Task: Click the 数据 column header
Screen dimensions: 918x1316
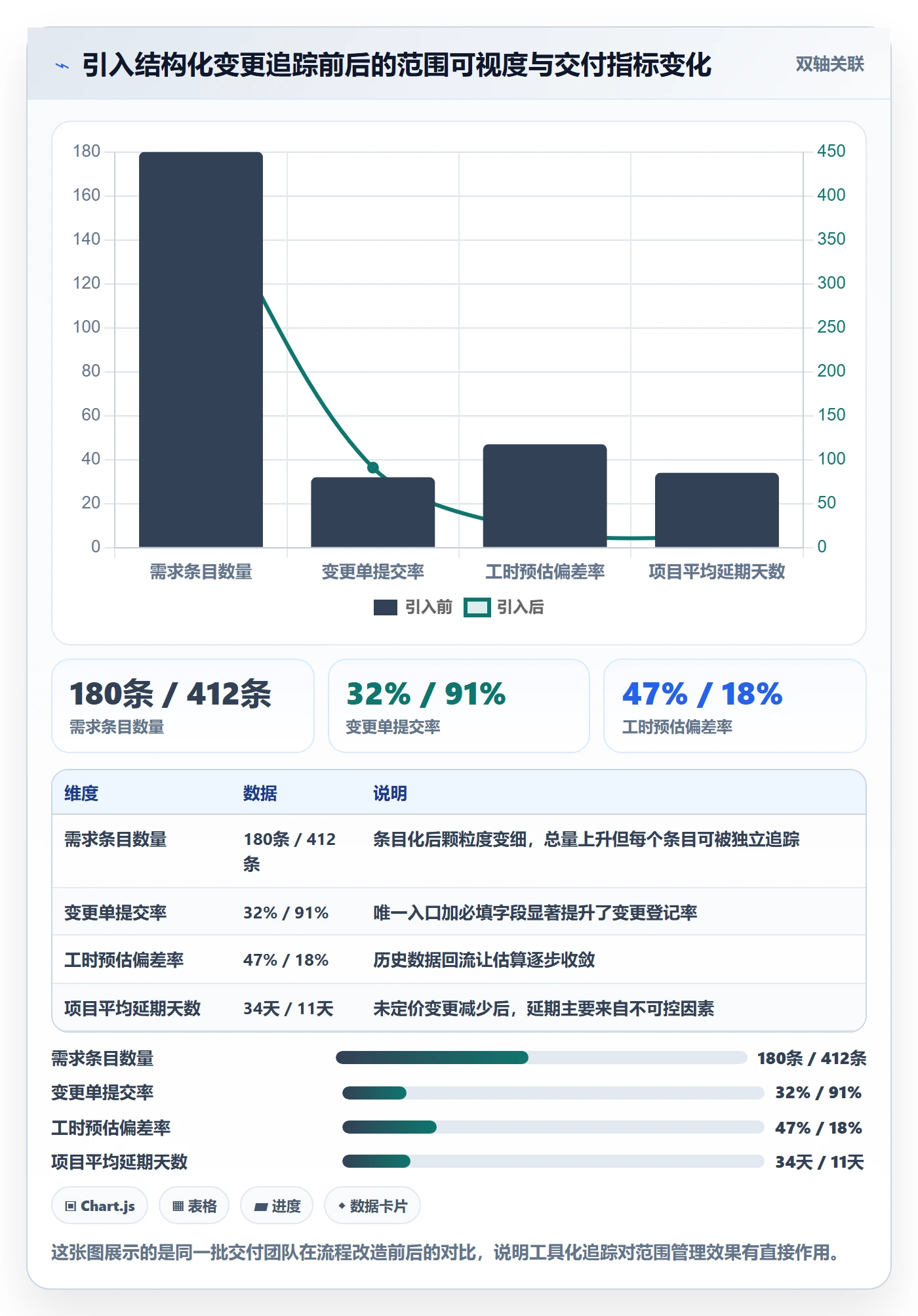Action: pos(260,793)
